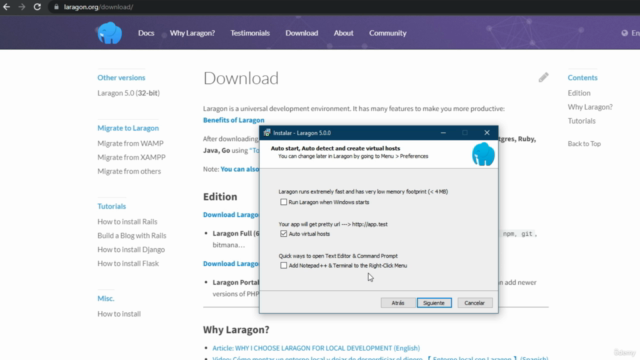The width and height of the screenshot is (640, 360).
Task: Click the browser forward arrow
Action: click(x=22, y=7)
